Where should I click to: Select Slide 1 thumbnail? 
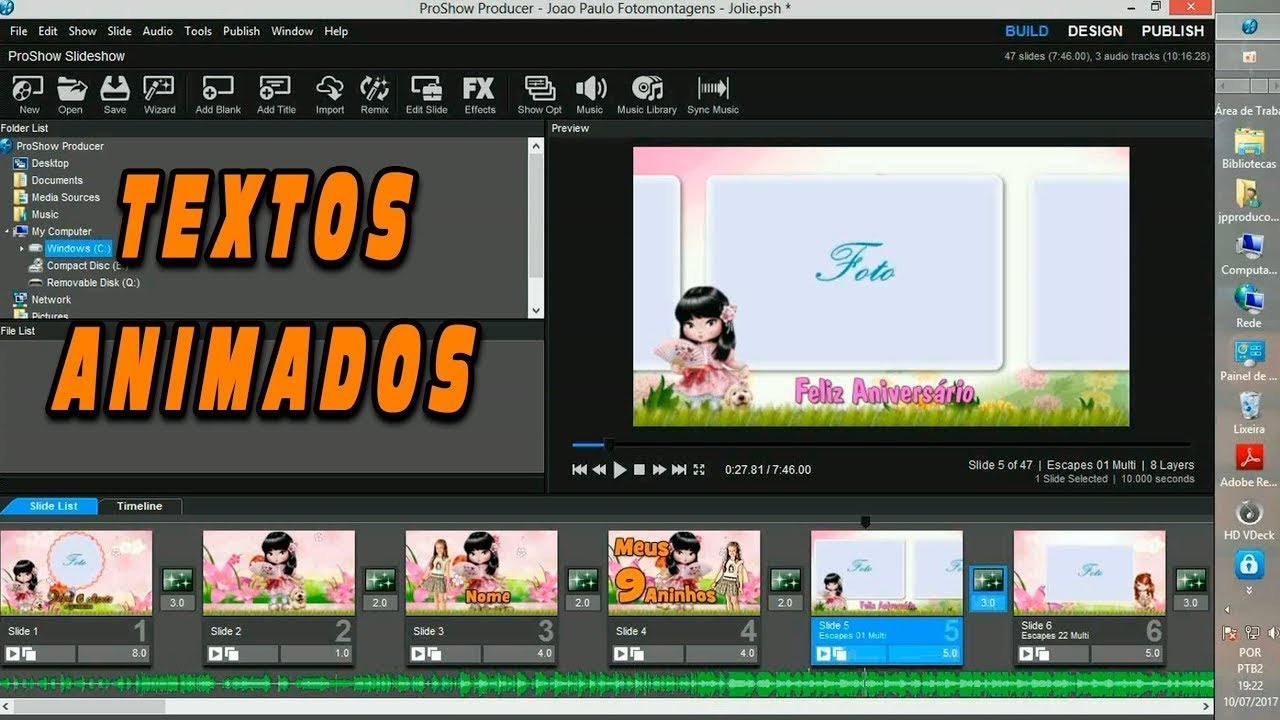tap(76, 572)
